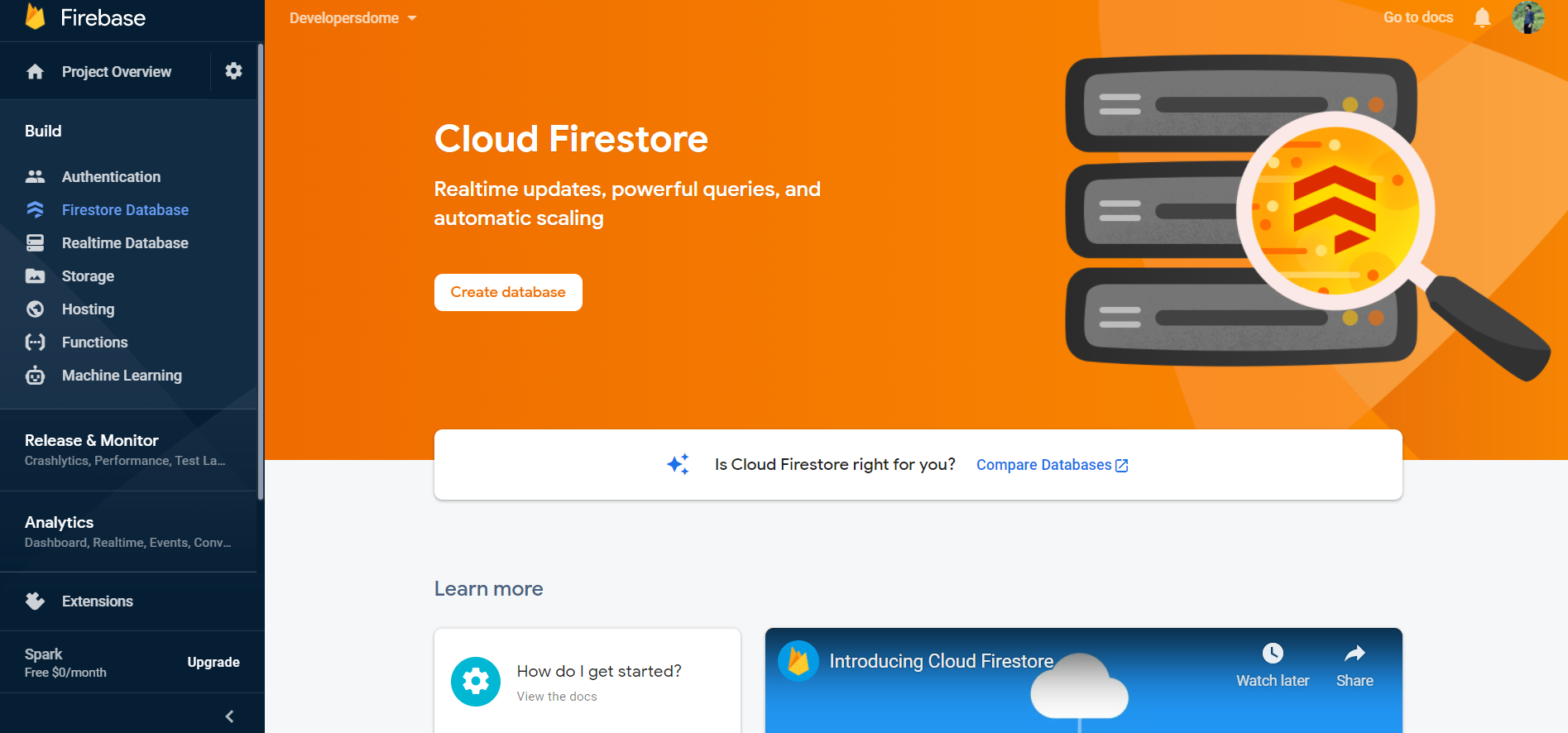The width and height of the screenshot is (1568, 733).
Task: Click Upgrade next to Spark plan
Action: (213, 663)
